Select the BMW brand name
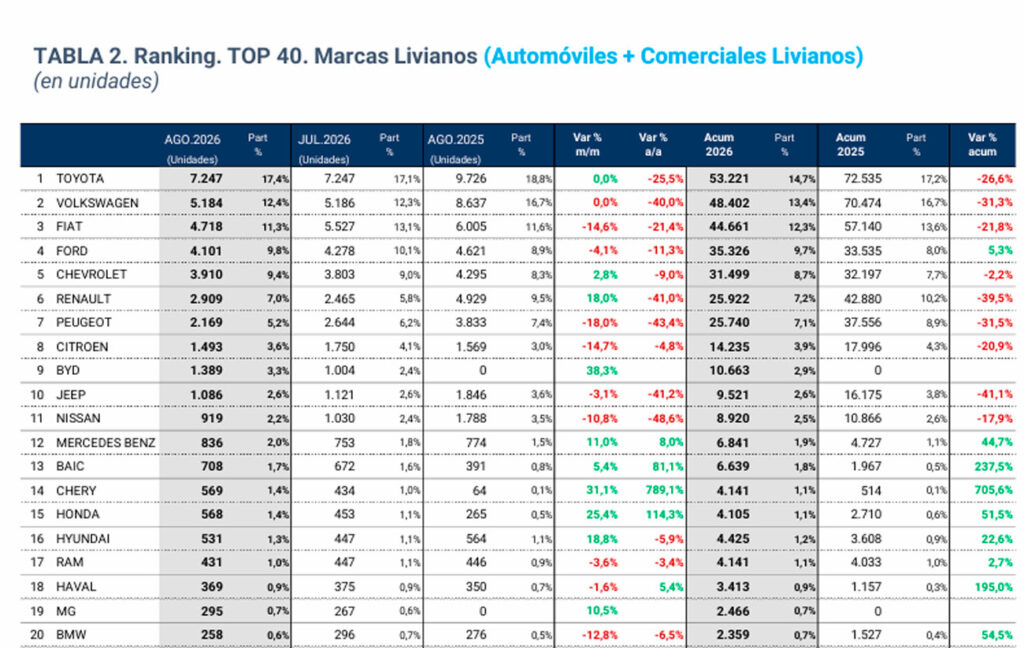 [71, 634]
